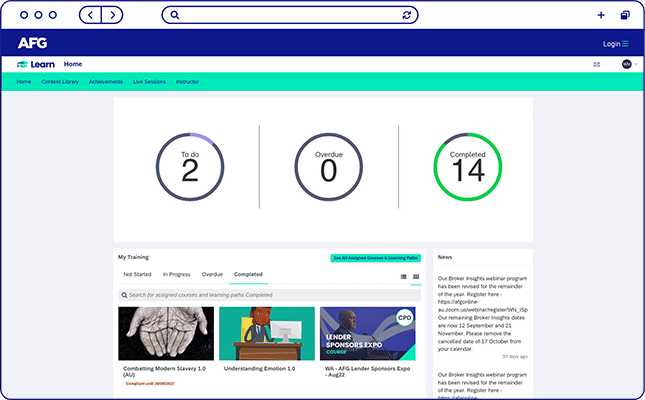Click the assigned courses search field

click(269, 295)
